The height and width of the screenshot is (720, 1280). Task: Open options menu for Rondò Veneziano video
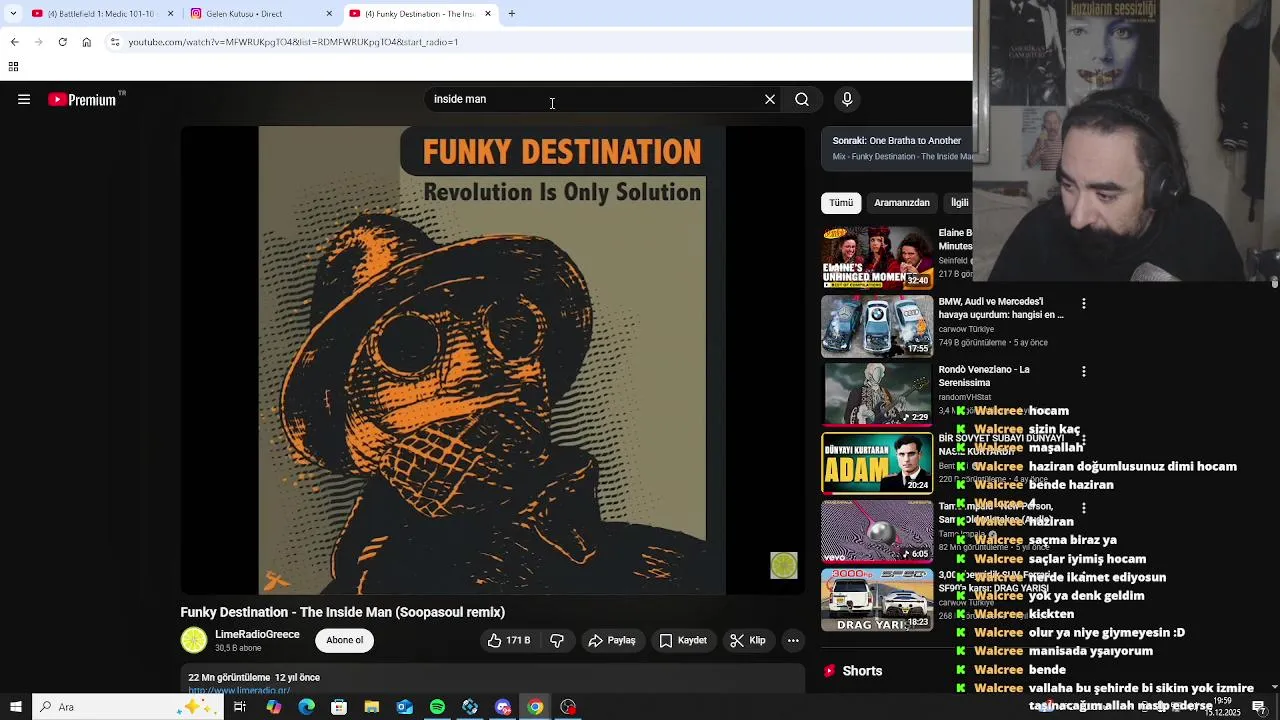pos(1083,371)
